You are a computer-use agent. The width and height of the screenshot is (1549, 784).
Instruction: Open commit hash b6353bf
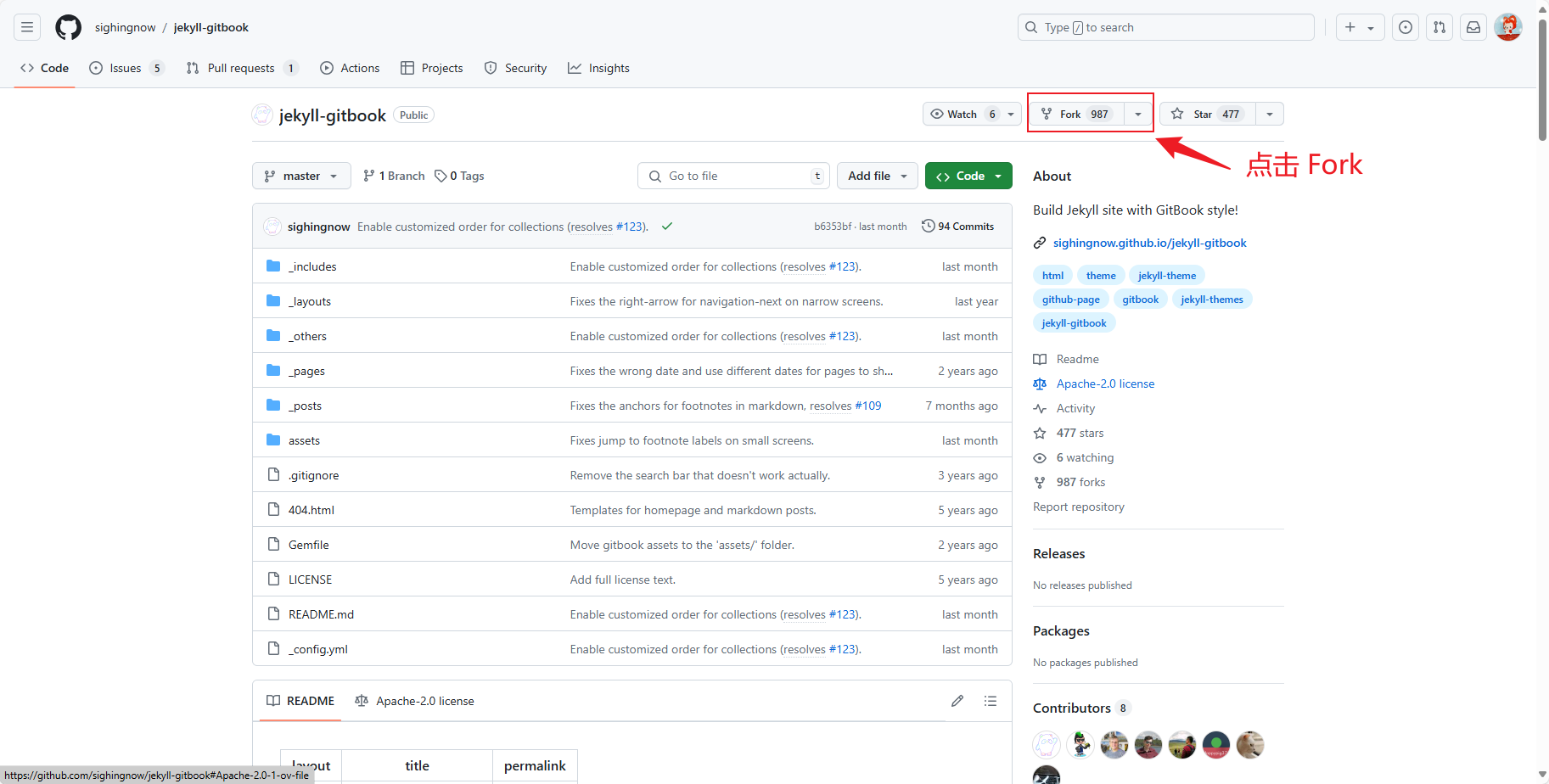[833, 227]
